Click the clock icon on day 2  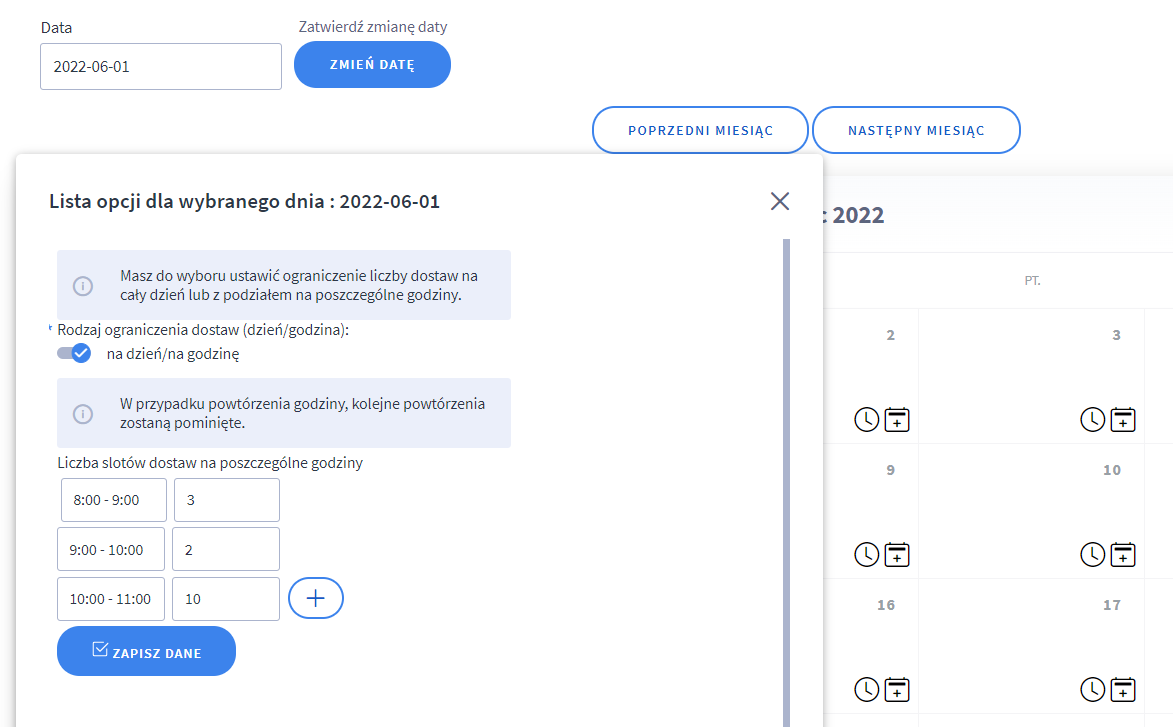click(x=867, y=419)
